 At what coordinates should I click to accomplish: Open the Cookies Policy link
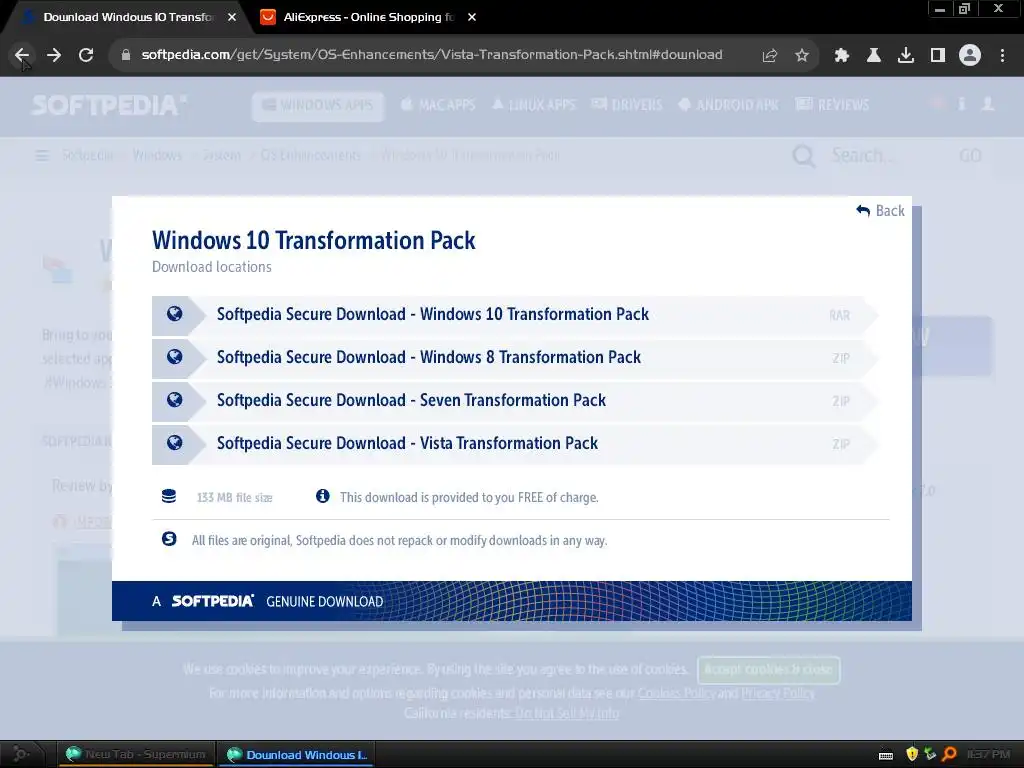click(x=676, y=693)
